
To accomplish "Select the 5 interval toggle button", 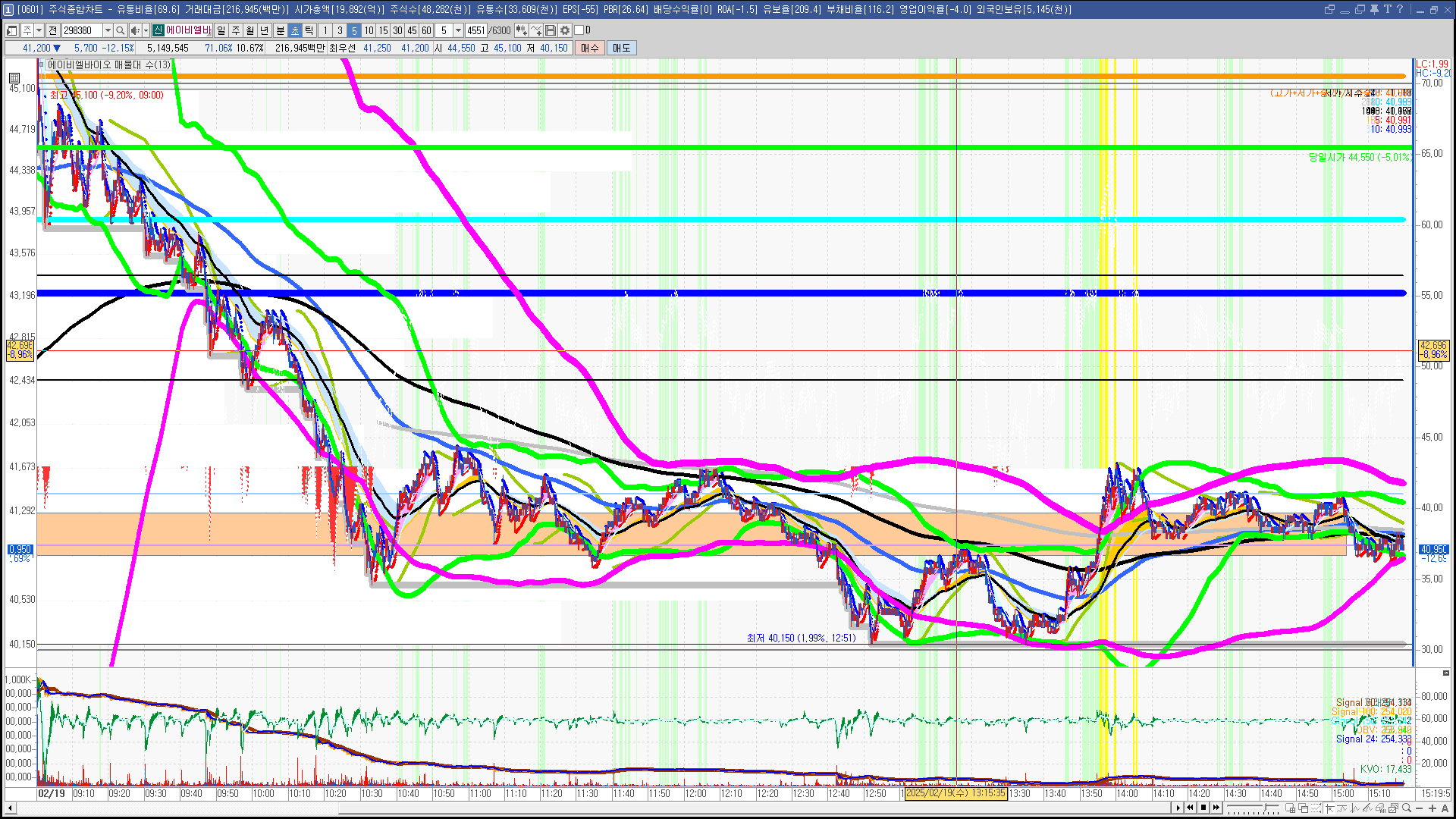I will click(x=354, y=30).
